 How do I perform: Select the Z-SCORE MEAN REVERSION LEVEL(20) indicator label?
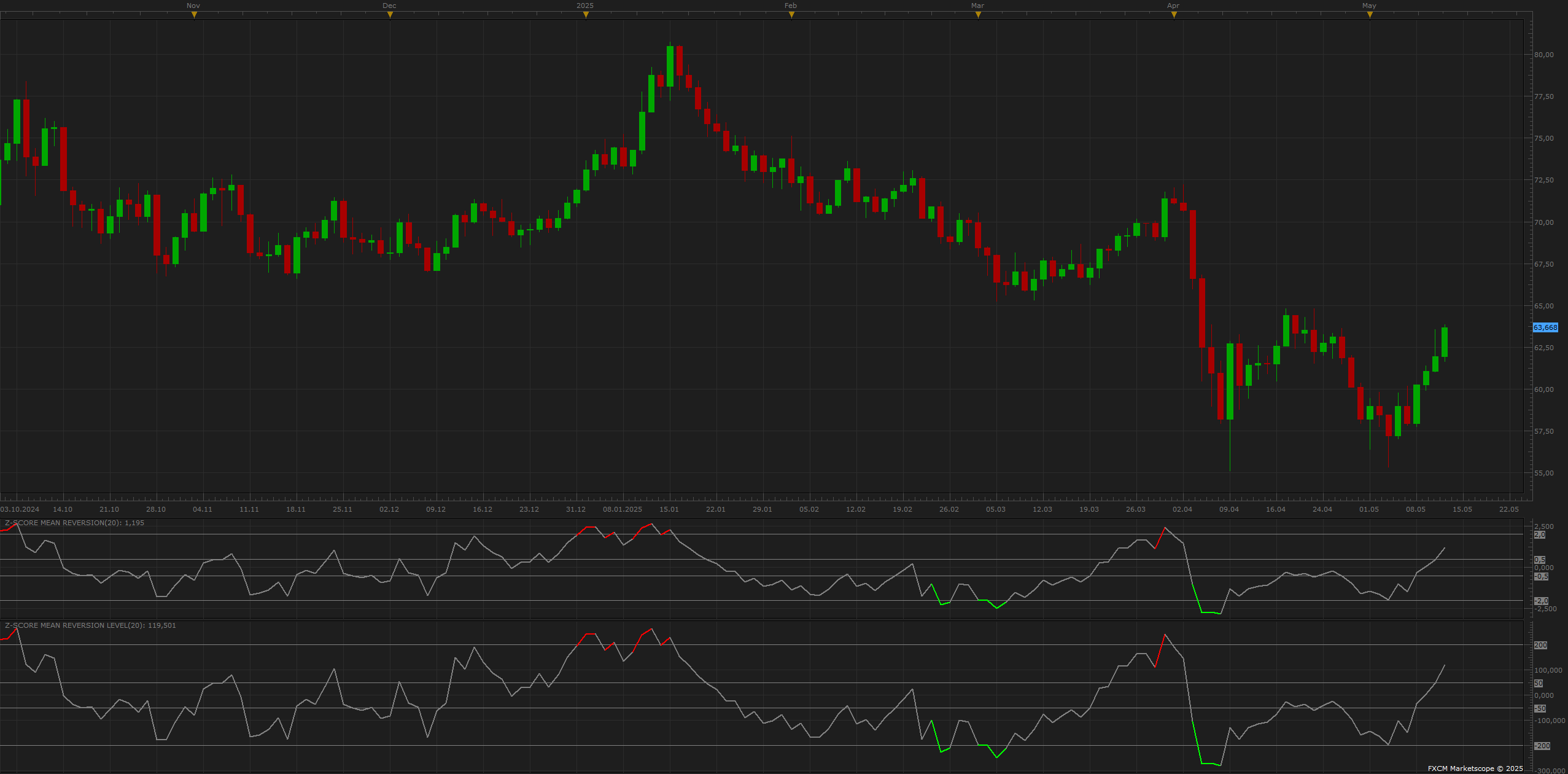[90, 625]
